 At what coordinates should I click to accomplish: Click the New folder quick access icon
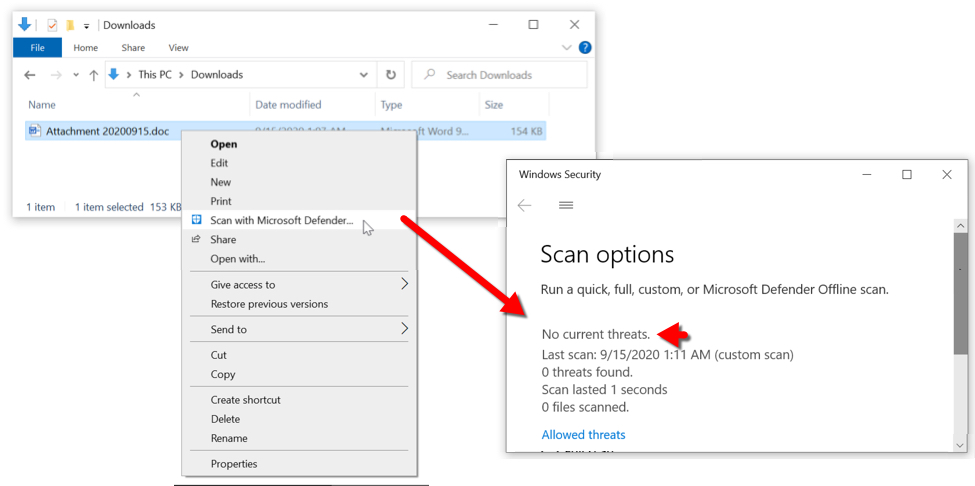(71, 25)
